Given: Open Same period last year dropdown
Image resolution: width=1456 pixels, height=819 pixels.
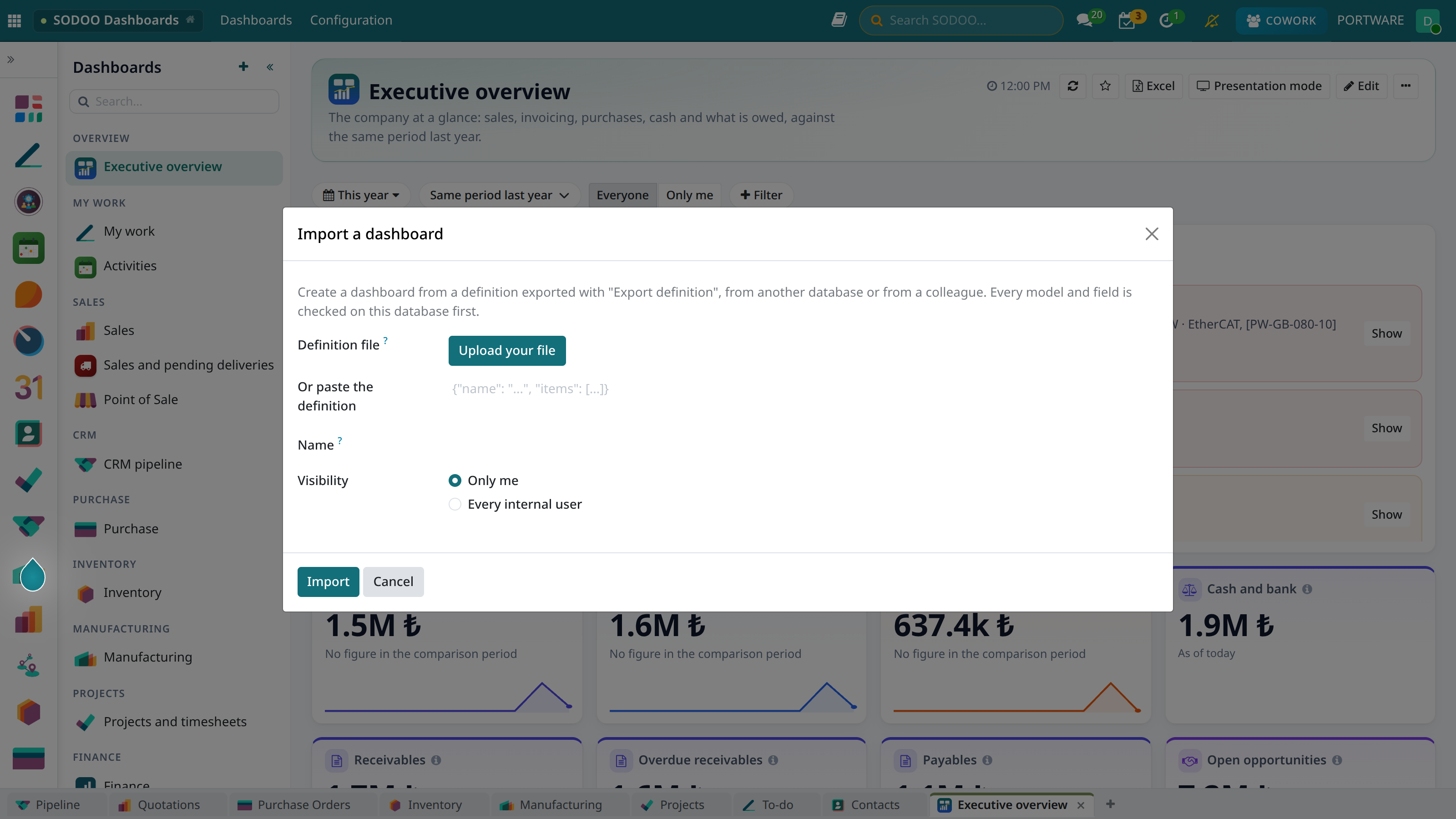Looking at the screenshot, I should click(x=499, y=195).
